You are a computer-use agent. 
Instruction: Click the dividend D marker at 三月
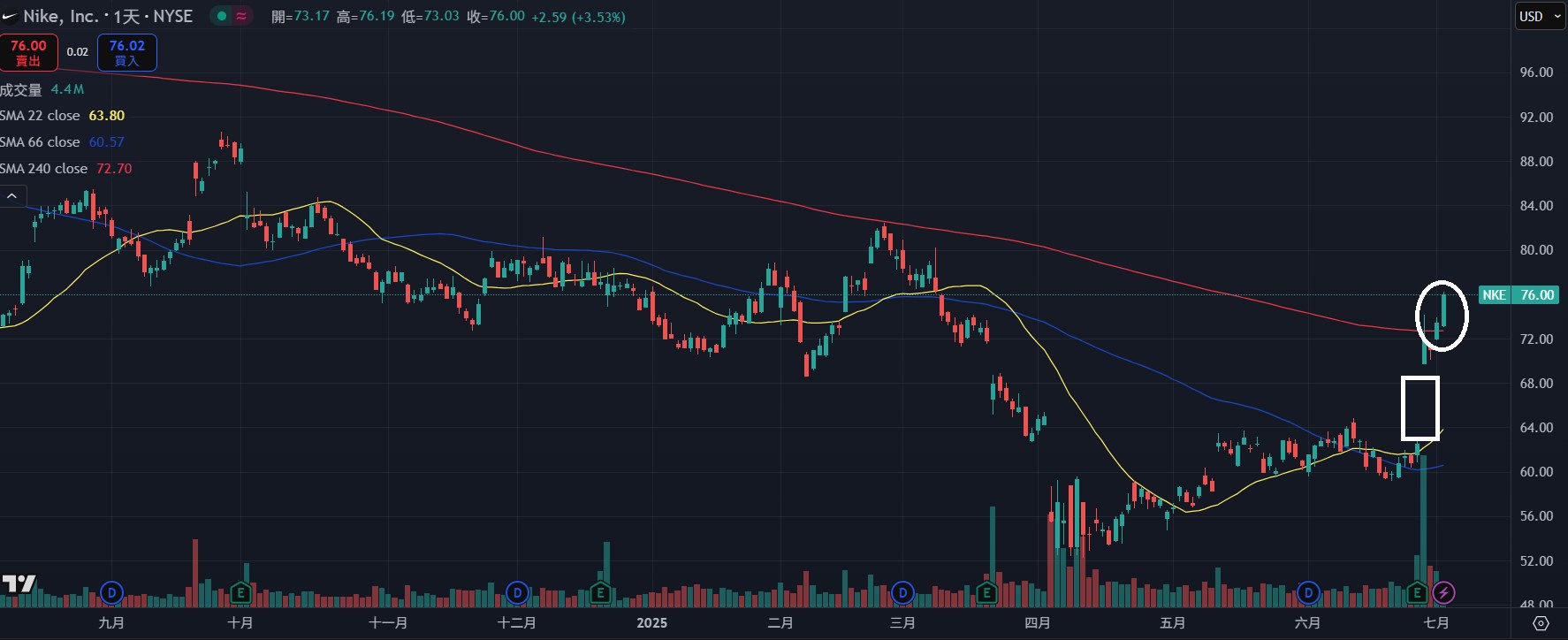click(x=902, y=592)
